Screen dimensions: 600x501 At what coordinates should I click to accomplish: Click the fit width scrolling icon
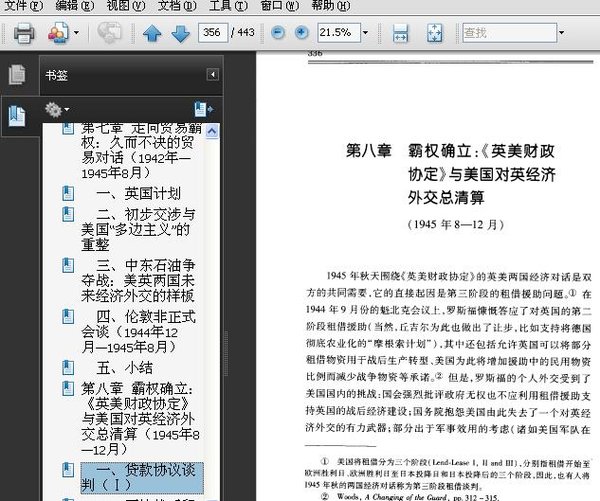[400, 33]
